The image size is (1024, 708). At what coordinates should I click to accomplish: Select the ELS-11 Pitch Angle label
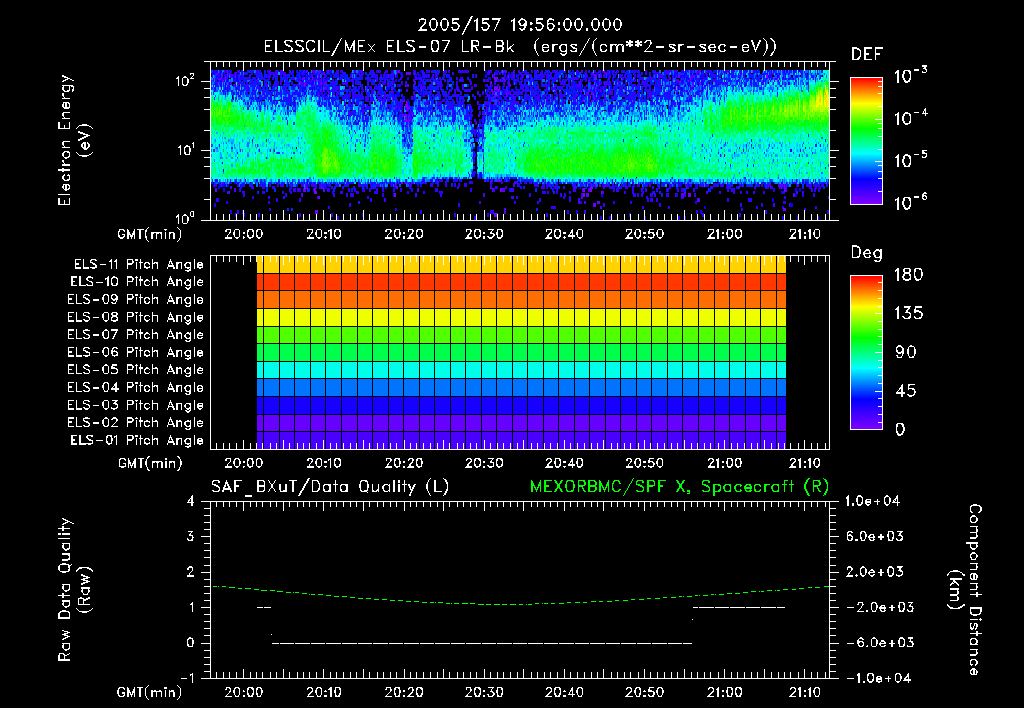point(138,265)
